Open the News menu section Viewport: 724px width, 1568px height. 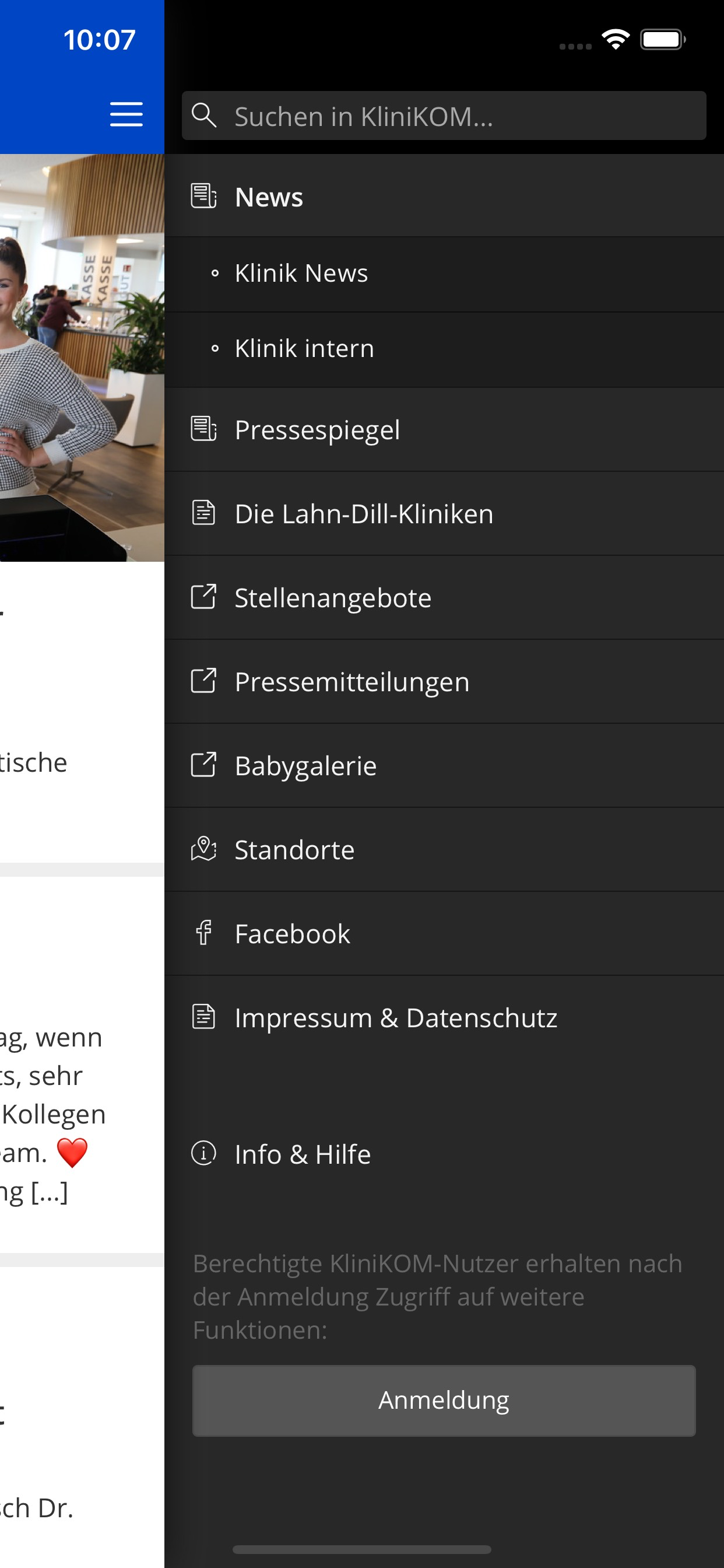click(444, 196)
